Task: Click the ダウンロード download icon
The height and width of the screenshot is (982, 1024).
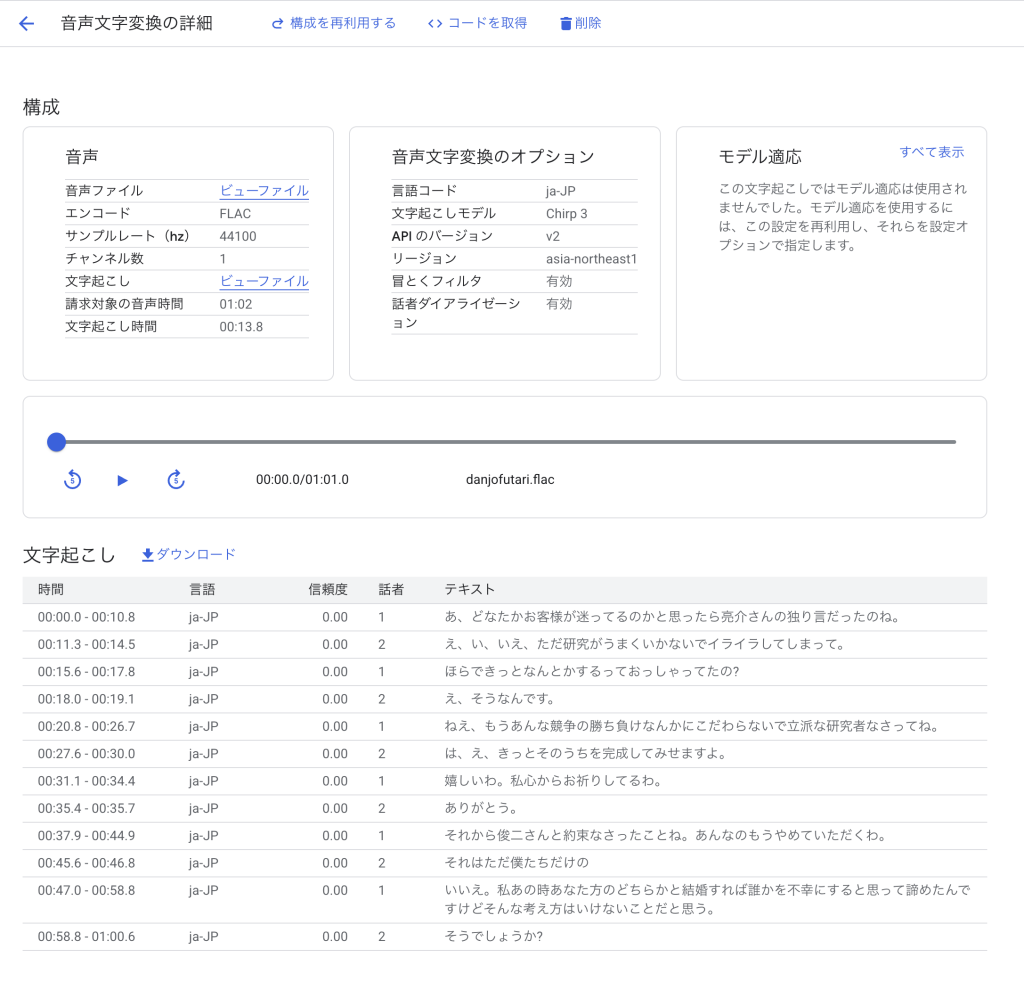Action: pyautogui.click(x=148, y=555)
